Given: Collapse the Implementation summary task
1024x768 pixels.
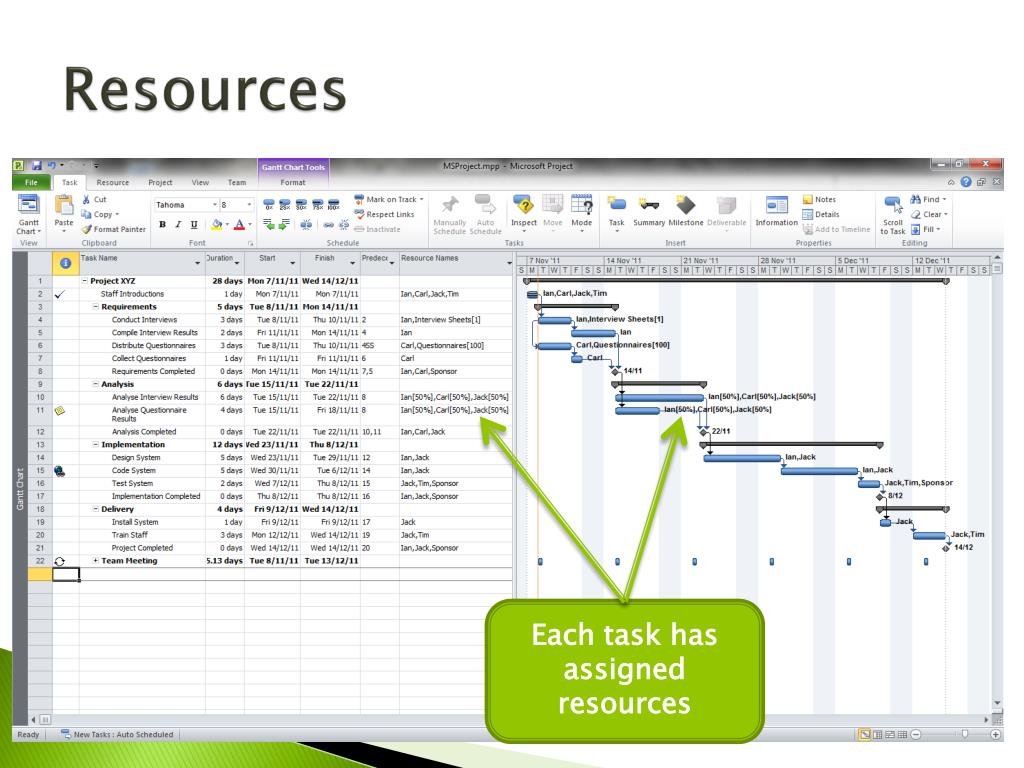Looking at the screenshot, I should click(x=95, y=444).
